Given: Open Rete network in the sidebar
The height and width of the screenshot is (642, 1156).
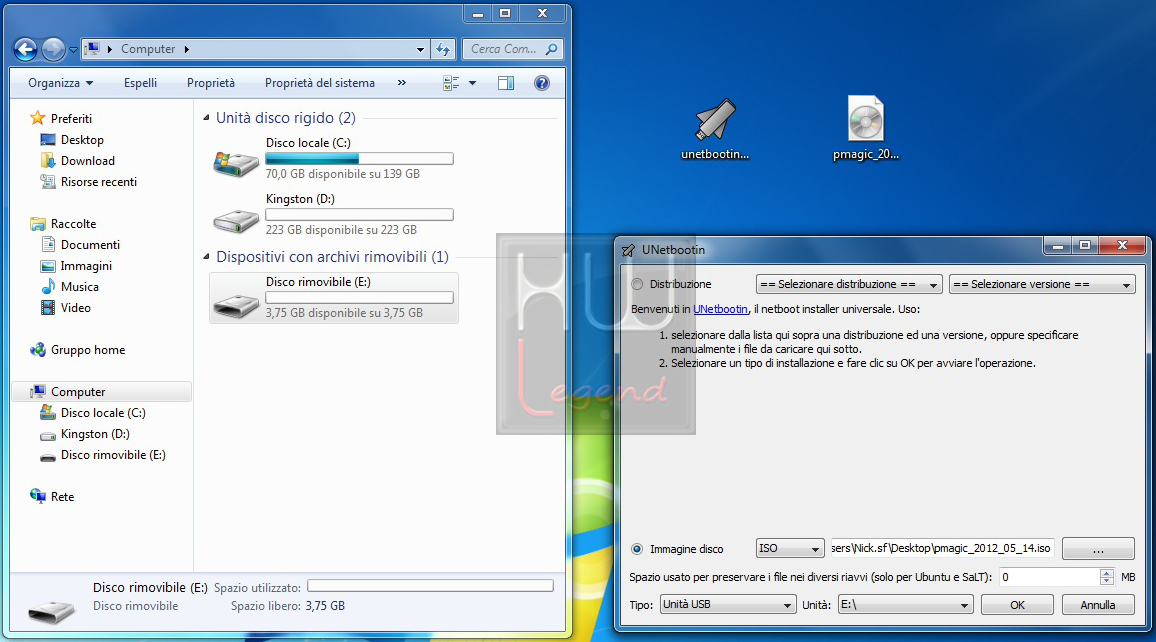Looking at the screenshot, I should click(x=62, y=497).
